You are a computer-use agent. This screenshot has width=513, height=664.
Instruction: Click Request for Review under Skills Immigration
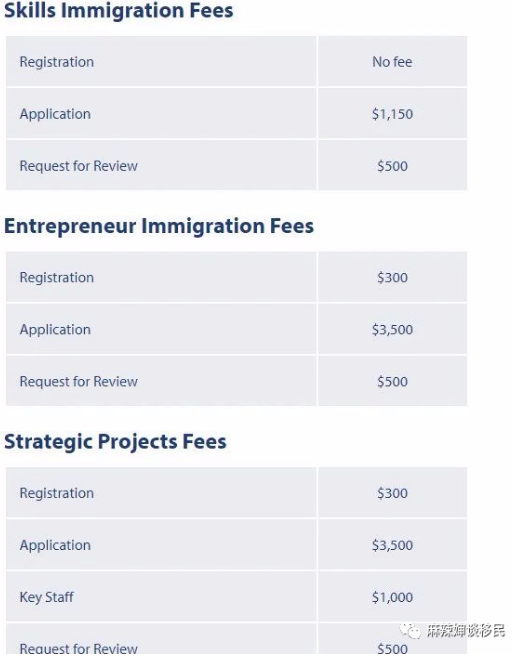point(78,166)
